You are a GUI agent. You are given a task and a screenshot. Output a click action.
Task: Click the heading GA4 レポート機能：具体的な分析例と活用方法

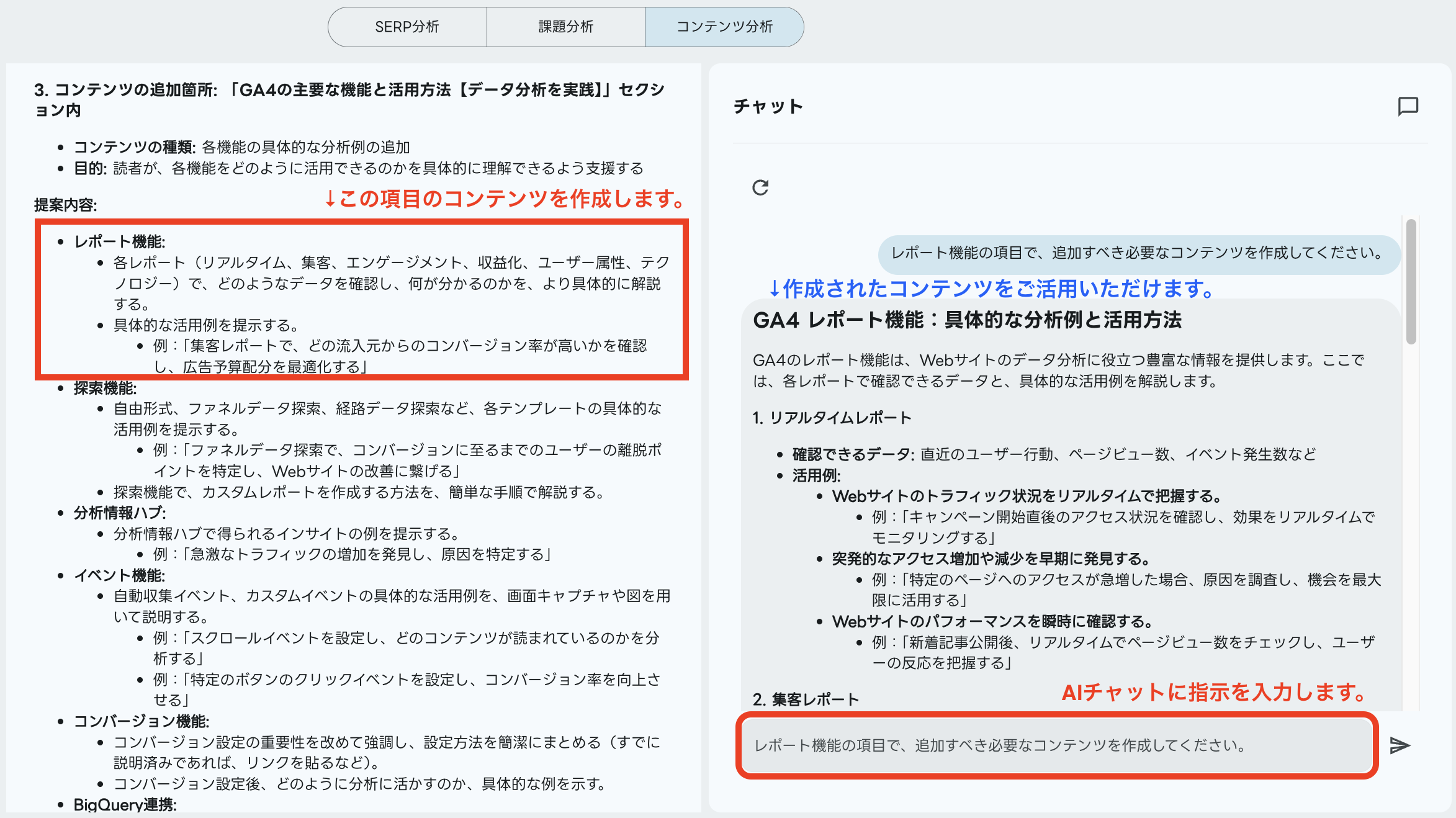tap(967, 320)
